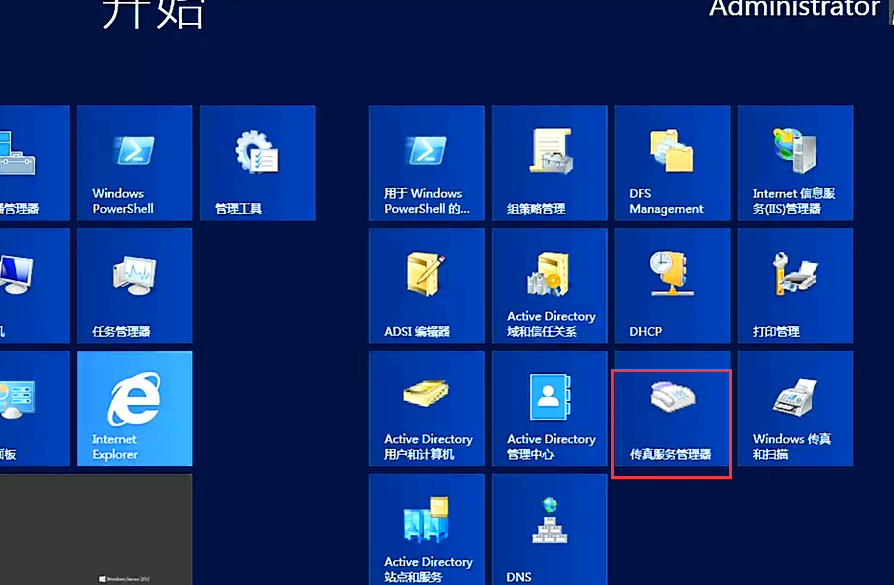Open Internet Explorer tile
Screen dimensions: 894x585
pos(135,408)
